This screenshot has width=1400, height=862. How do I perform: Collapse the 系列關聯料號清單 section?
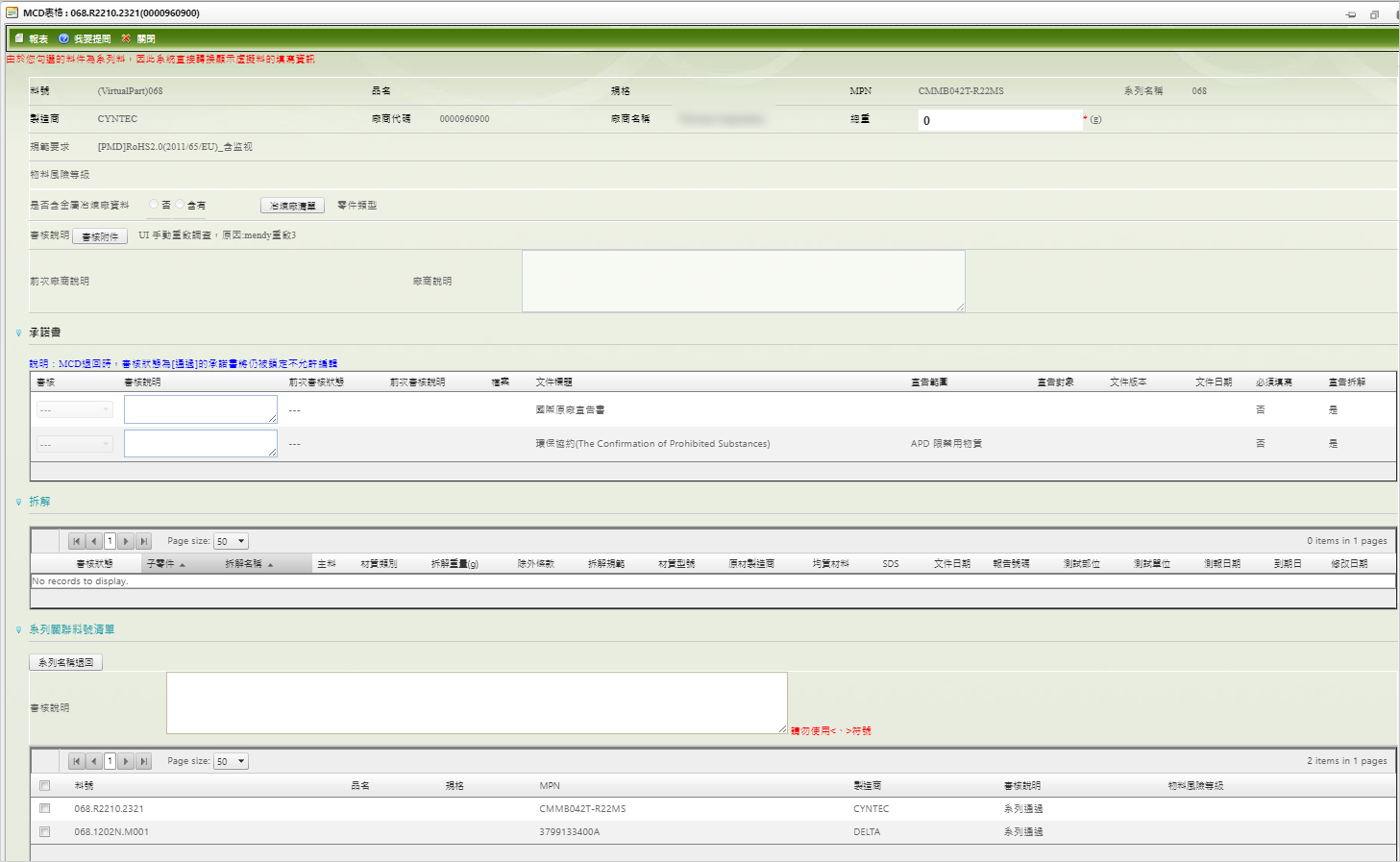[18, 630]
